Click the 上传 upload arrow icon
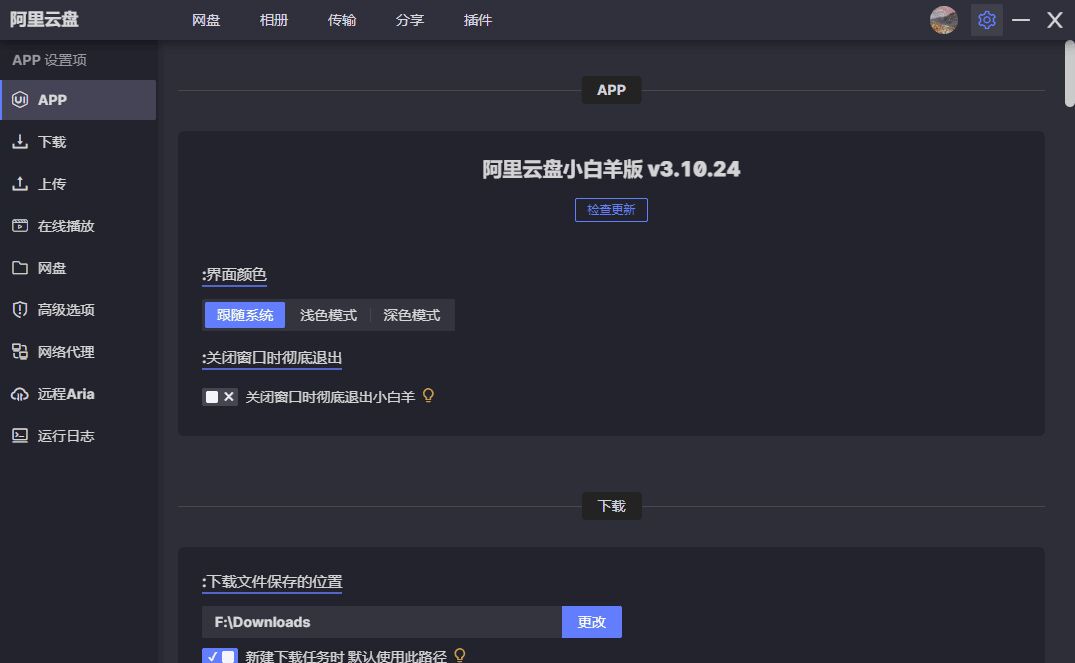The height and width of the screenshot is (663, 1075). (x=20, y=184)
